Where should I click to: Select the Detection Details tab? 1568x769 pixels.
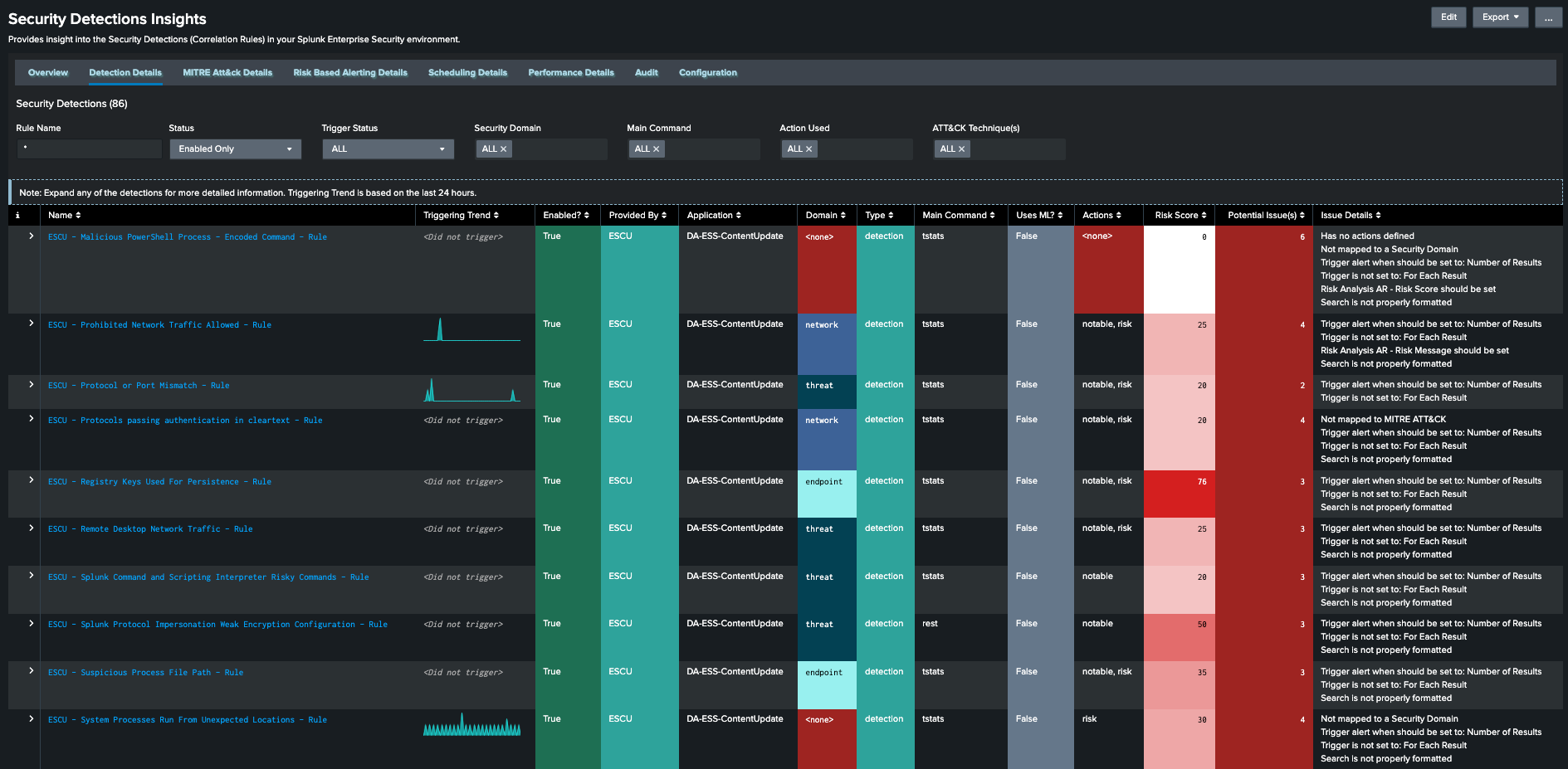(125, 73)
